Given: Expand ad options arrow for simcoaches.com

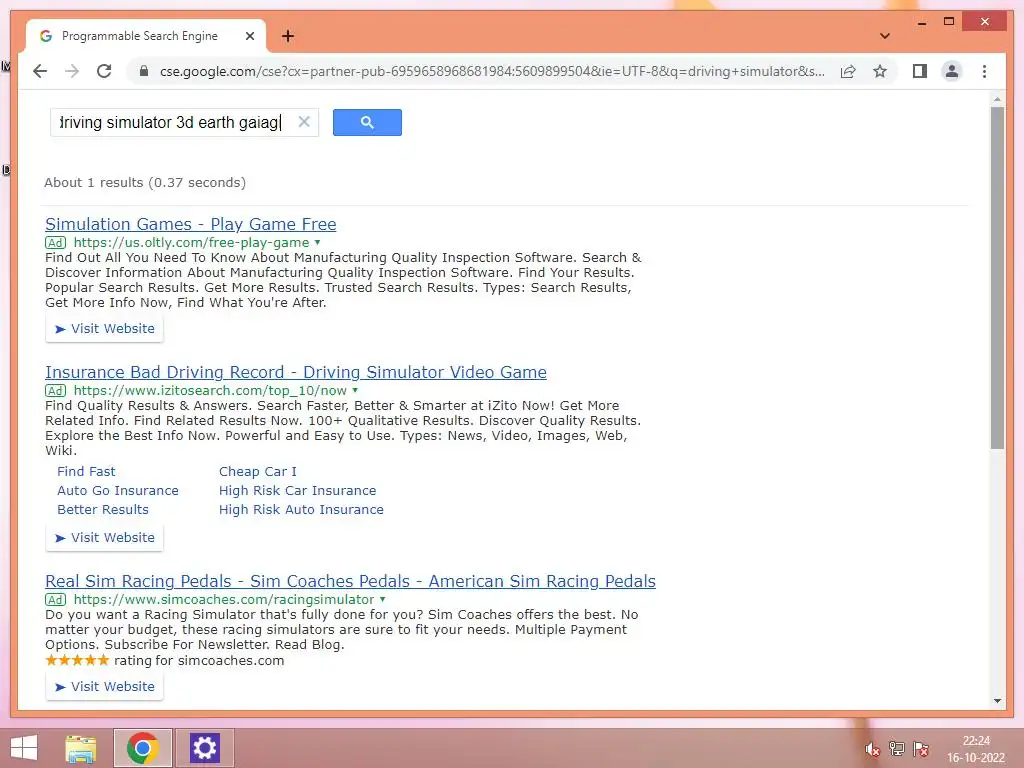Looking at the screenshot, I should 383,600.
